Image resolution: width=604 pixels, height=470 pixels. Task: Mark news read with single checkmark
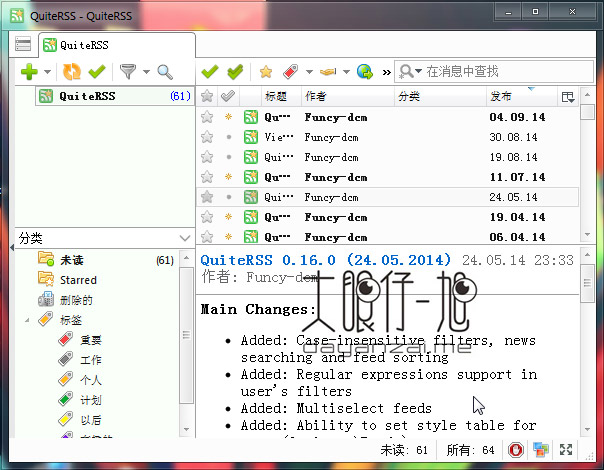coord(210,72)
